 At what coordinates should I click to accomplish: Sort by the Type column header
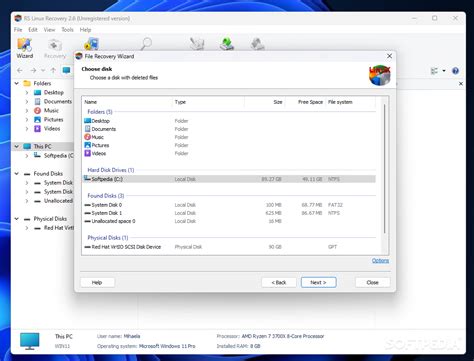[208, 102]
